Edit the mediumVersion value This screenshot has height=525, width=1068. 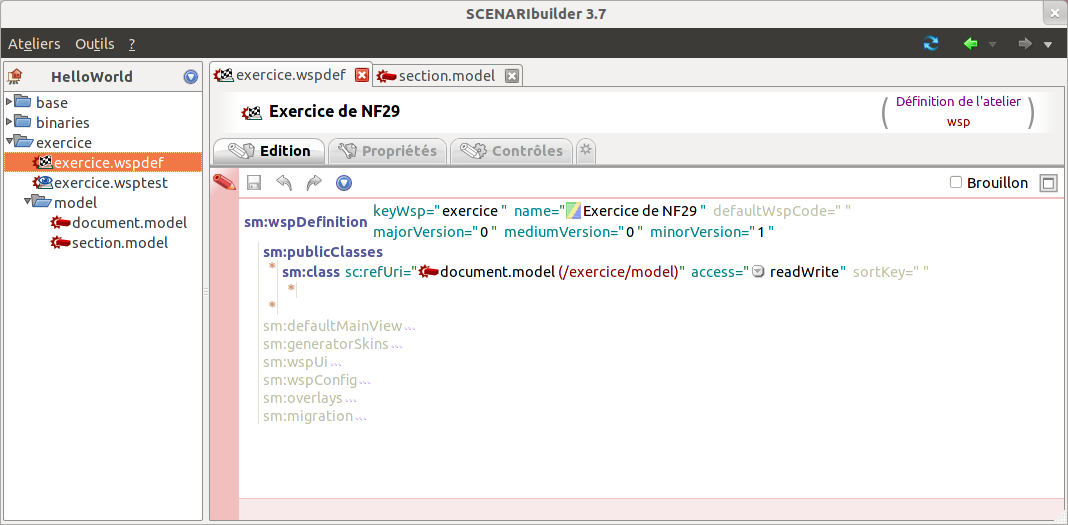click(x=630, y=232)
